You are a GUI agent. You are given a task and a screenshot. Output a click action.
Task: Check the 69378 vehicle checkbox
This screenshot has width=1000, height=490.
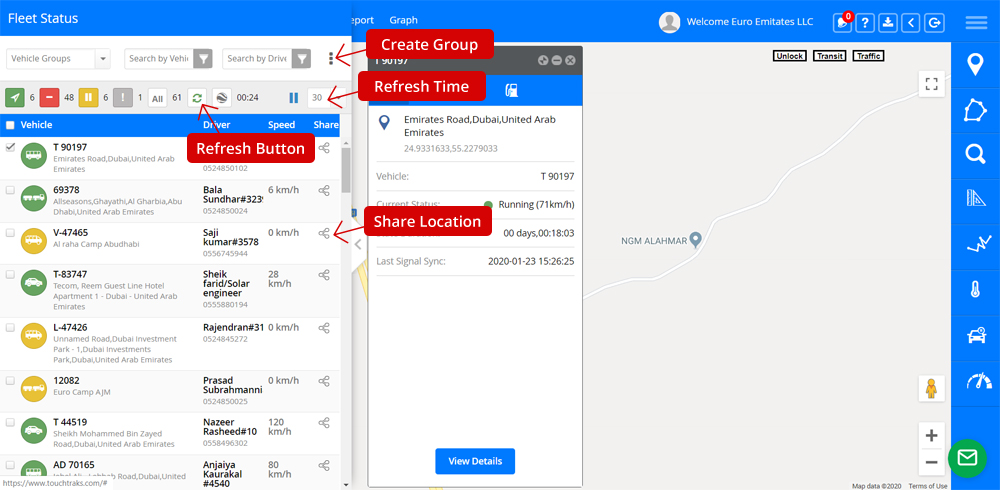coord(10,190)
